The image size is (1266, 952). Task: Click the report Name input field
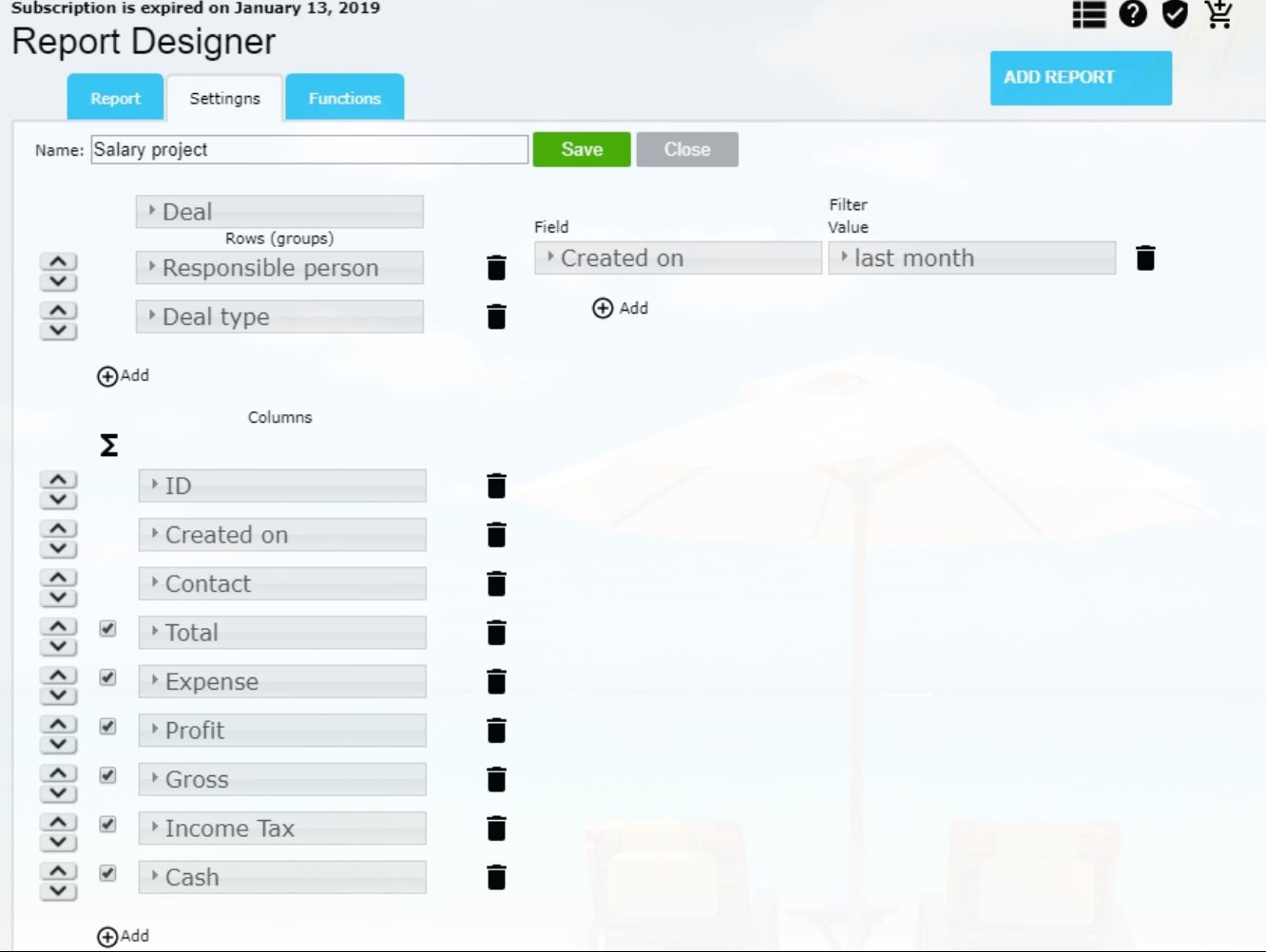coord(309,149)
